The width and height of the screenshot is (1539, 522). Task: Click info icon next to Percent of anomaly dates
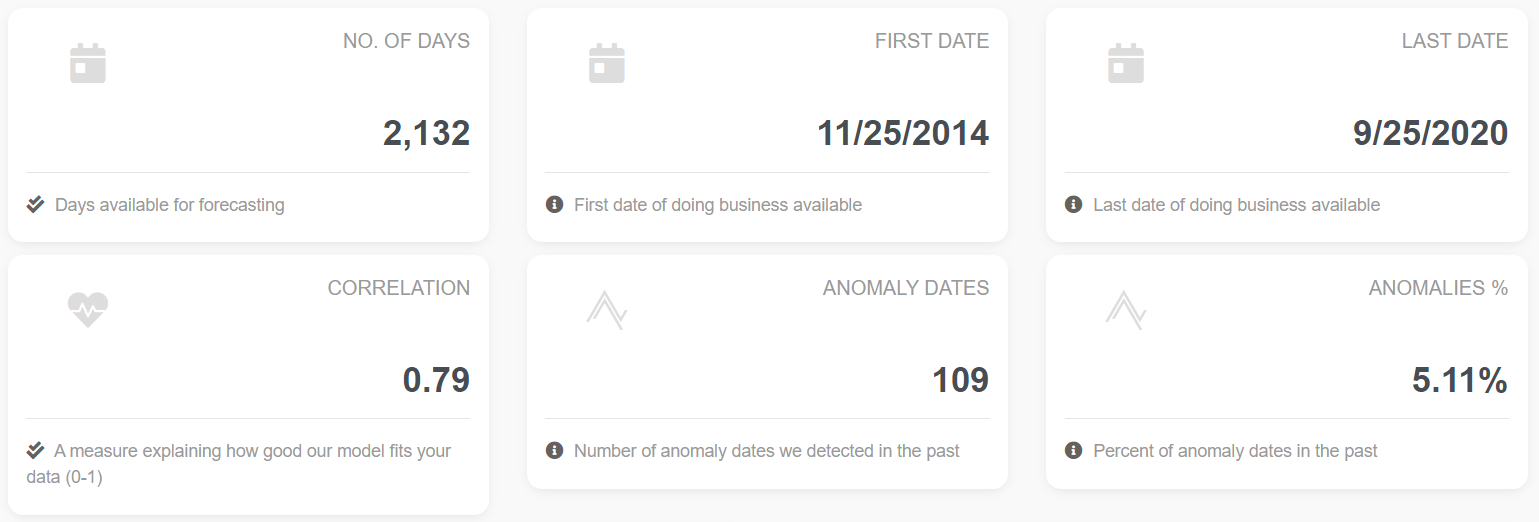pos(1074,450)
